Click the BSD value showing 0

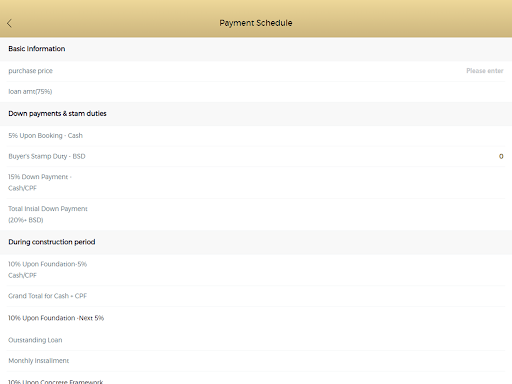501,156
